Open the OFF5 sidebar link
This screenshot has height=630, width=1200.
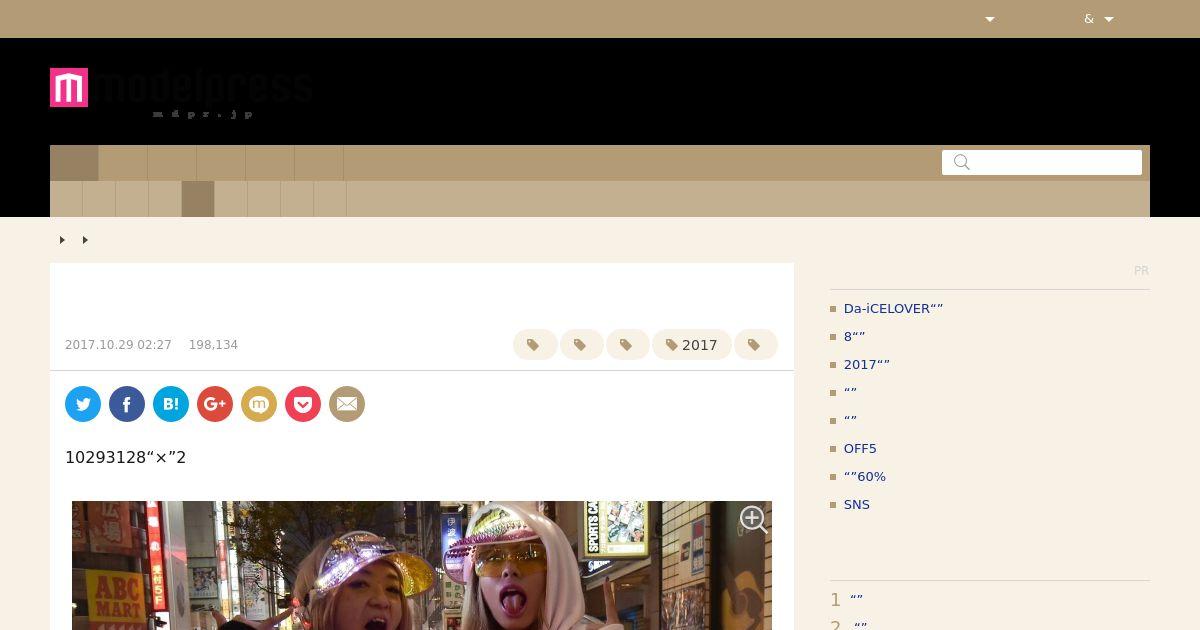(x=860, y=449)
